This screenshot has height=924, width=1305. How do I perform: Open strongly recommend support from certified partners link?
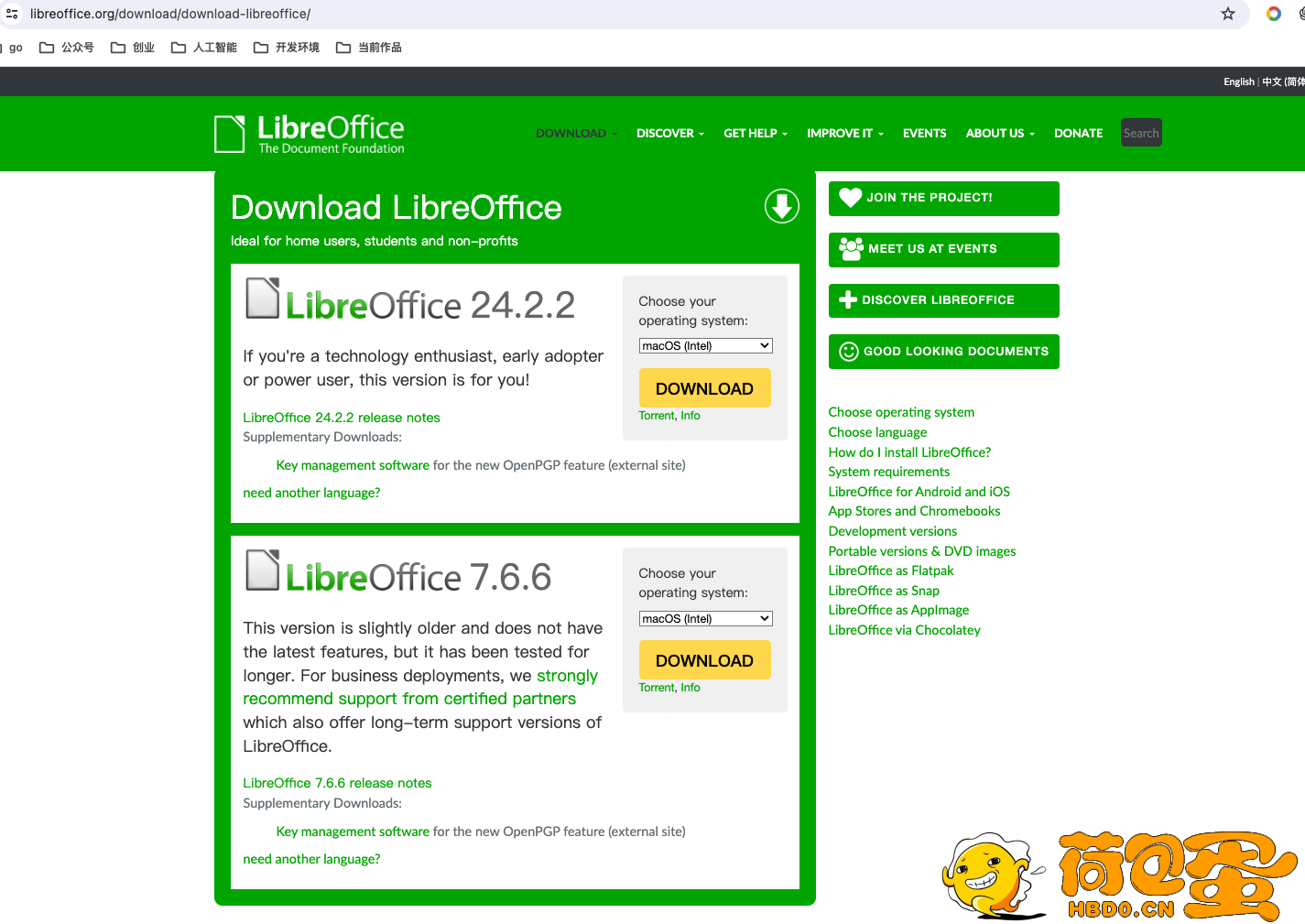[420, 688]
